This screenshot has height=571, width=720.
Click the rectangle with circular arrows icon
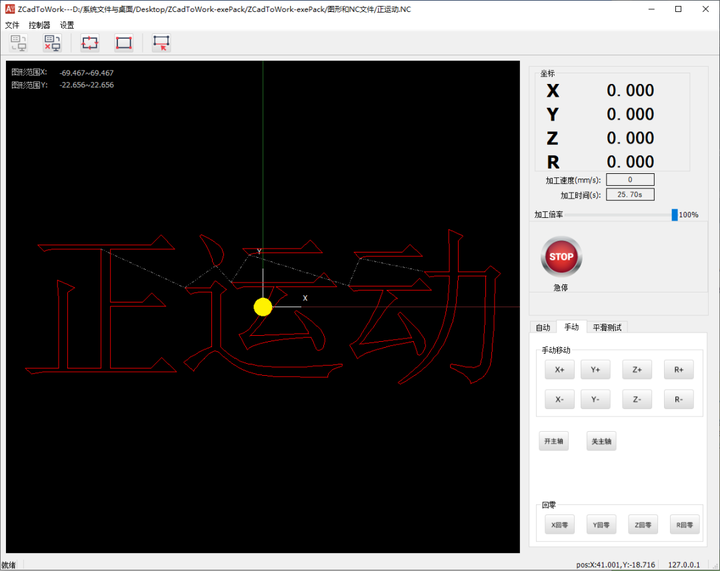coord(90,43)
